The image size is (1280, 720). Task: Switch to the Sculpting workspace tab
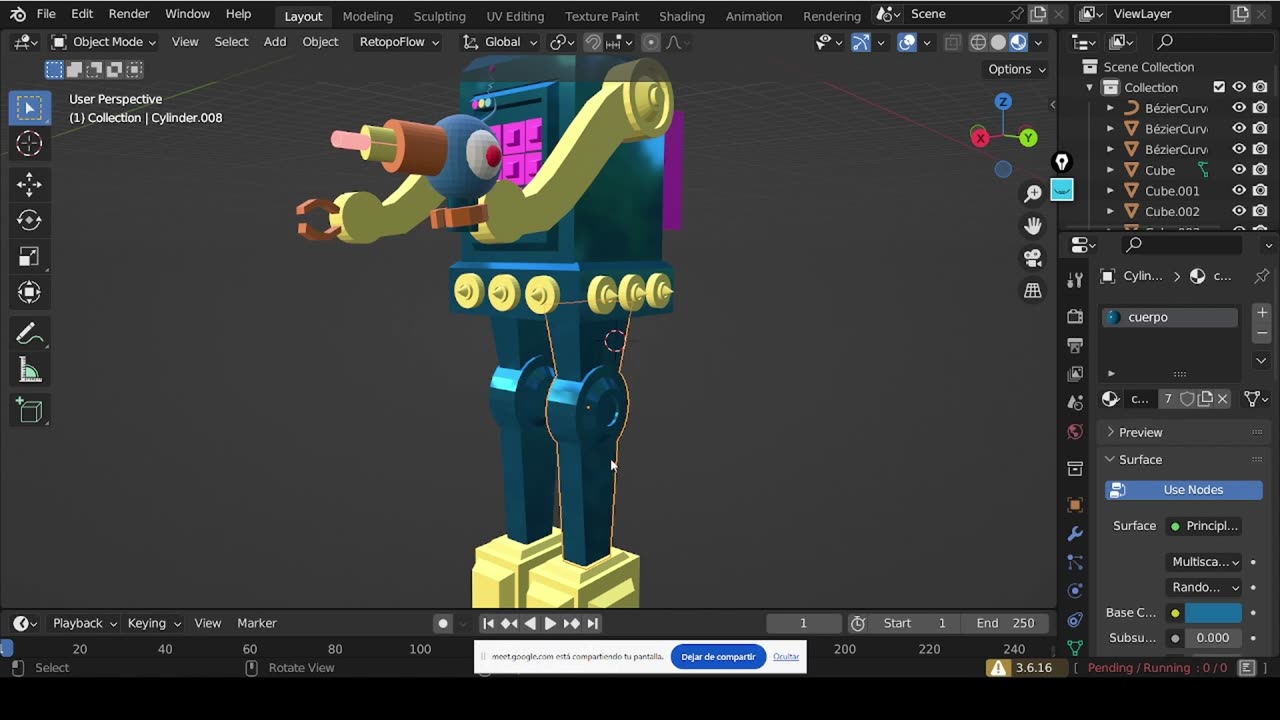point(439,16)
